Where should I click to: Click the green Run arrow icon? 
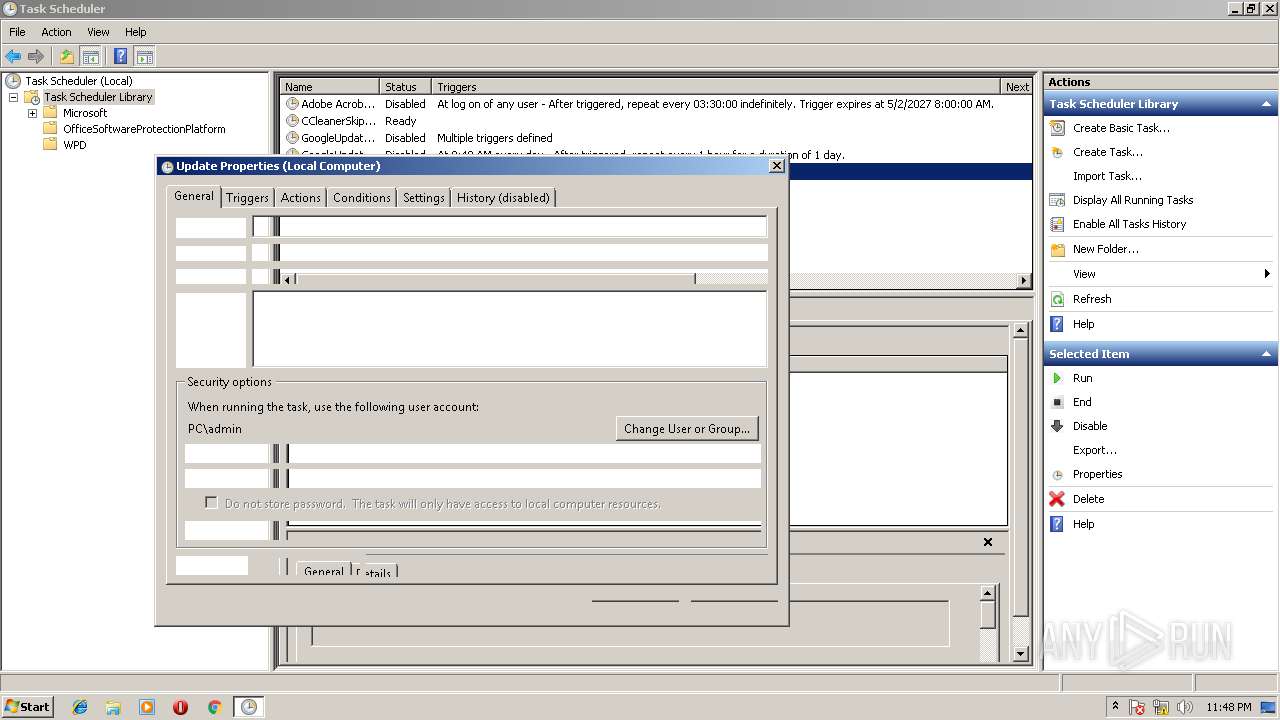coord(1057,378)
